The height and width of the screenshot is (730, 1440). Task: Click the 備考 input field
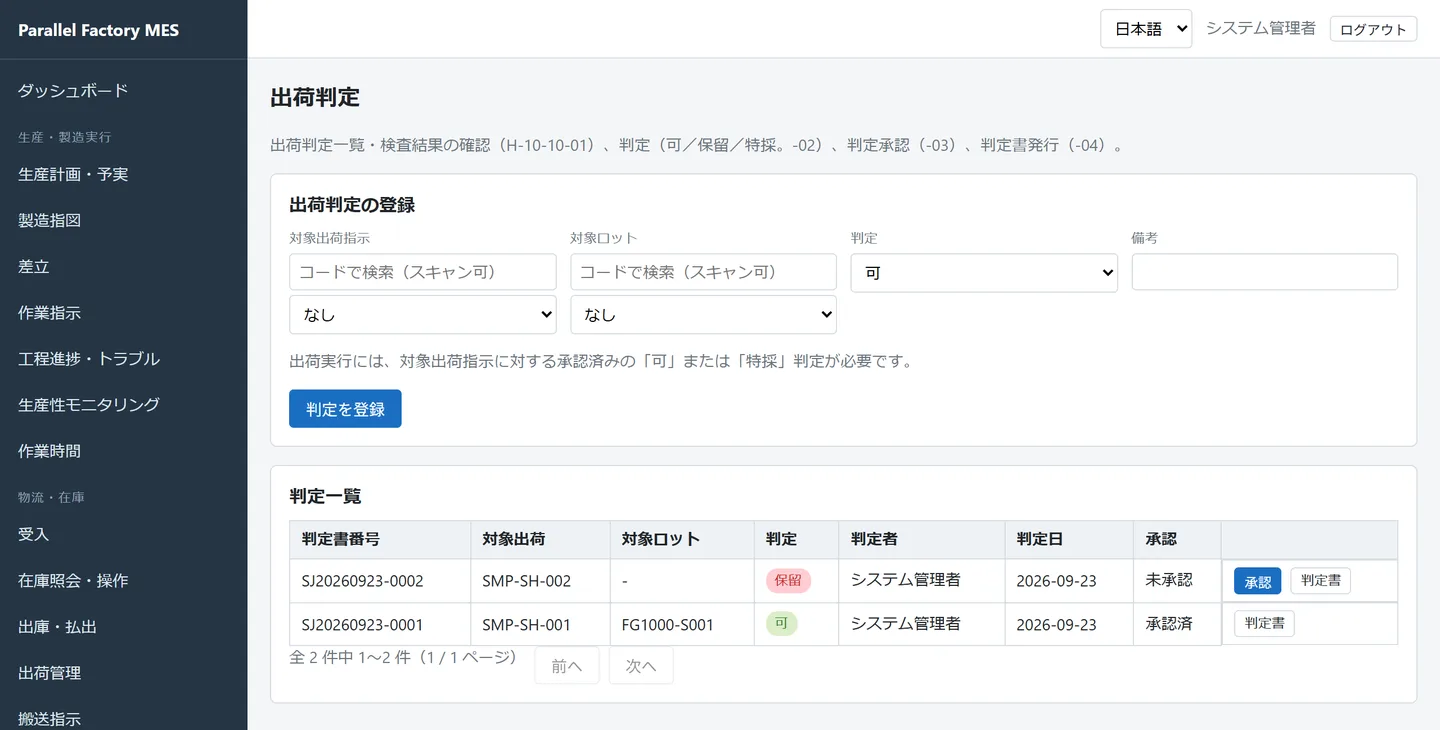pyautogui.click(x=1265, y=272)
